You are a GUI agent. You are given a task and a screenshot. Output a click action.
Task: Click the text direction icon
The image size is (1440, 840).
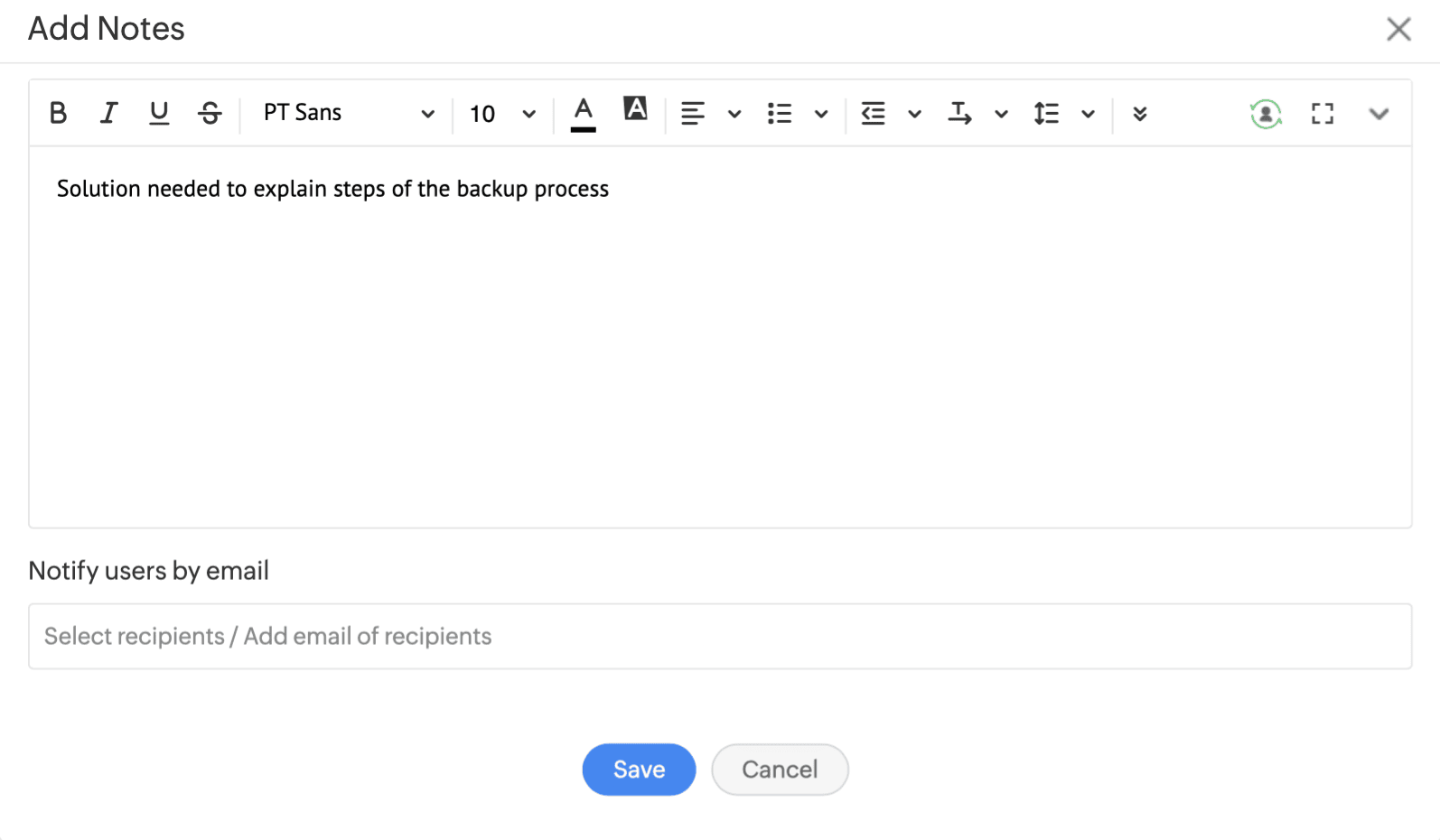[x=959, y=114]
